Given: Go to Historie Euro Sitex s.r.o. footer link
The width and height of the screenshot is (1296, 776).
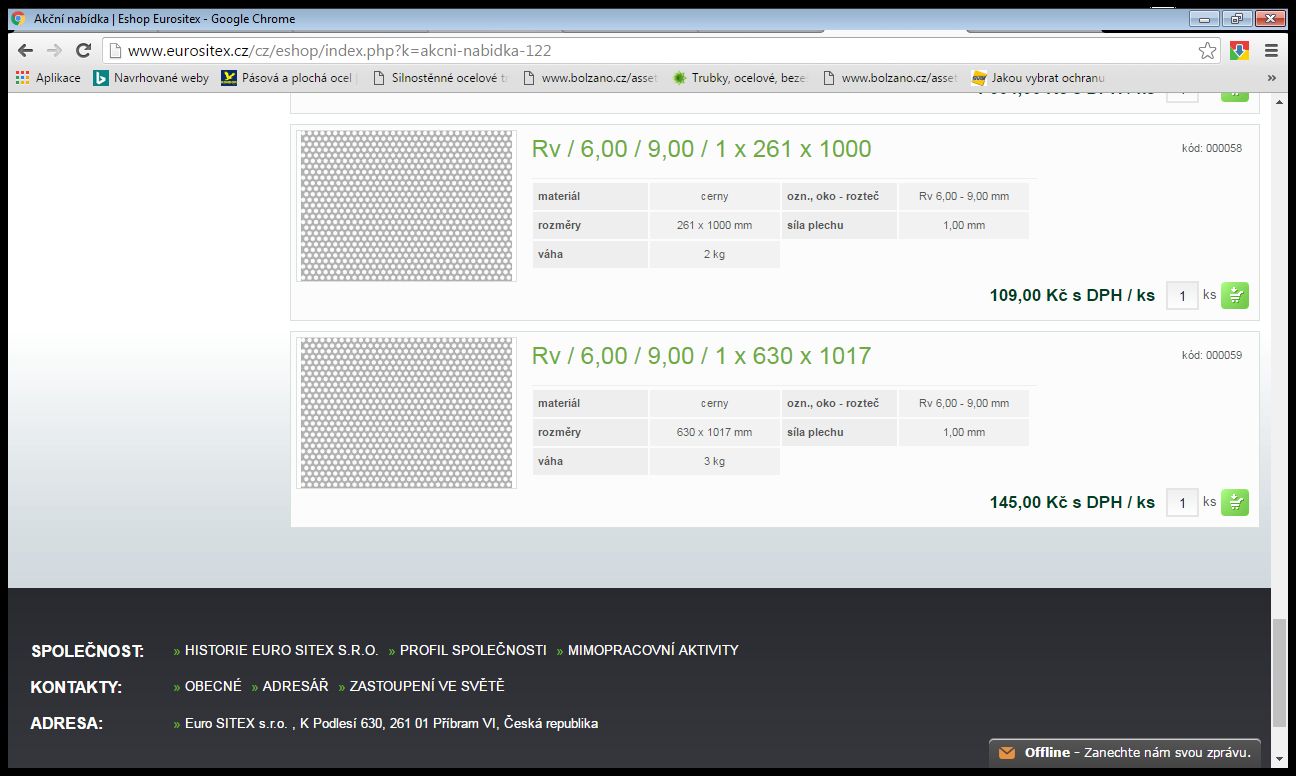Looking at the screenshot, I should [x=281, y=650].
